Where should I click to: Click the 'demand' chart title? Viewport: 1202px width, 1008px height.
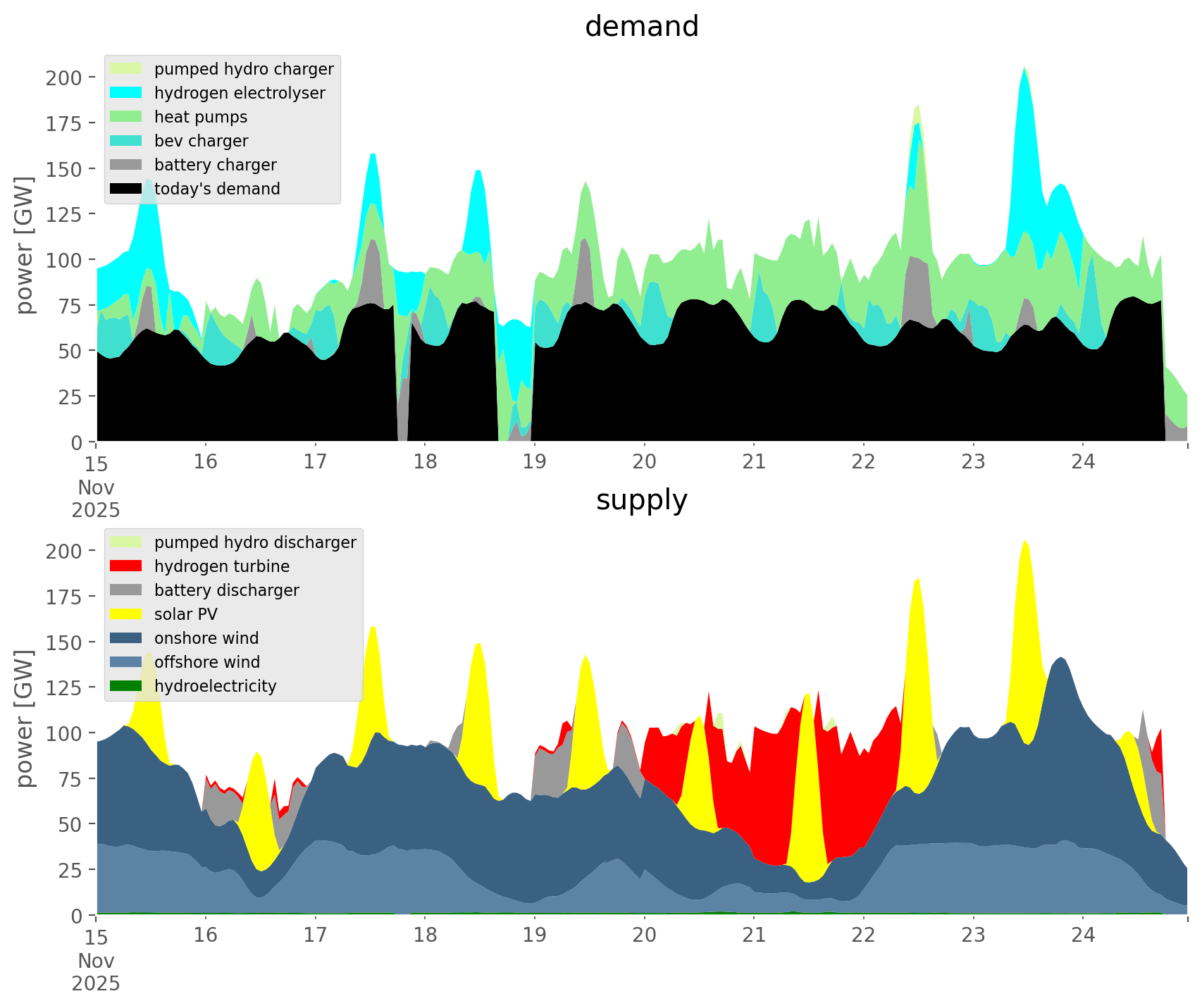[x=641, y=27]
